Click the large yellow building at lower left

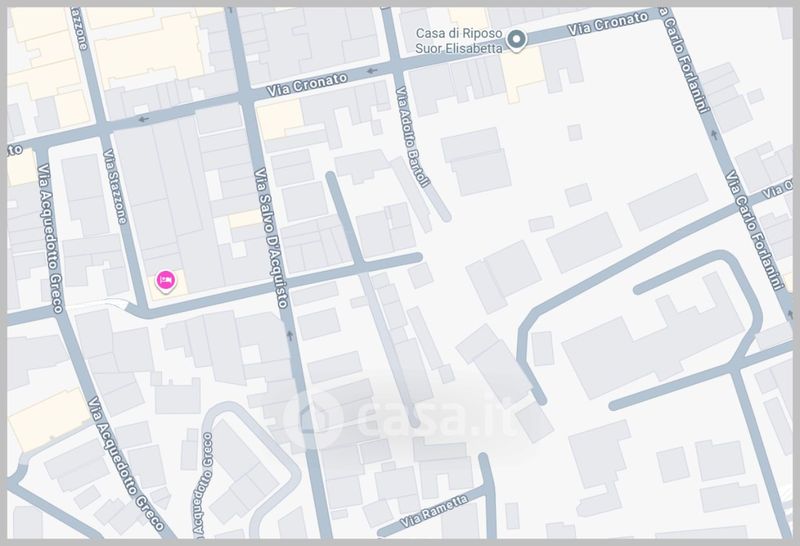[47, 418]
